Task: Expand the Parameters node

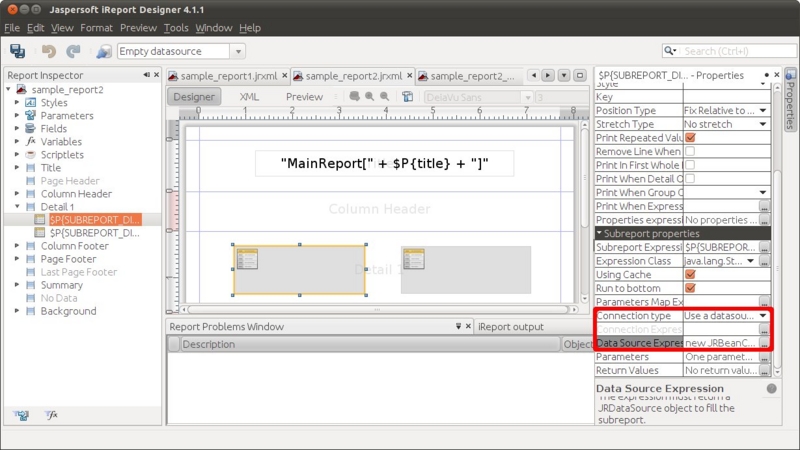Action: (x=17, y=115)
